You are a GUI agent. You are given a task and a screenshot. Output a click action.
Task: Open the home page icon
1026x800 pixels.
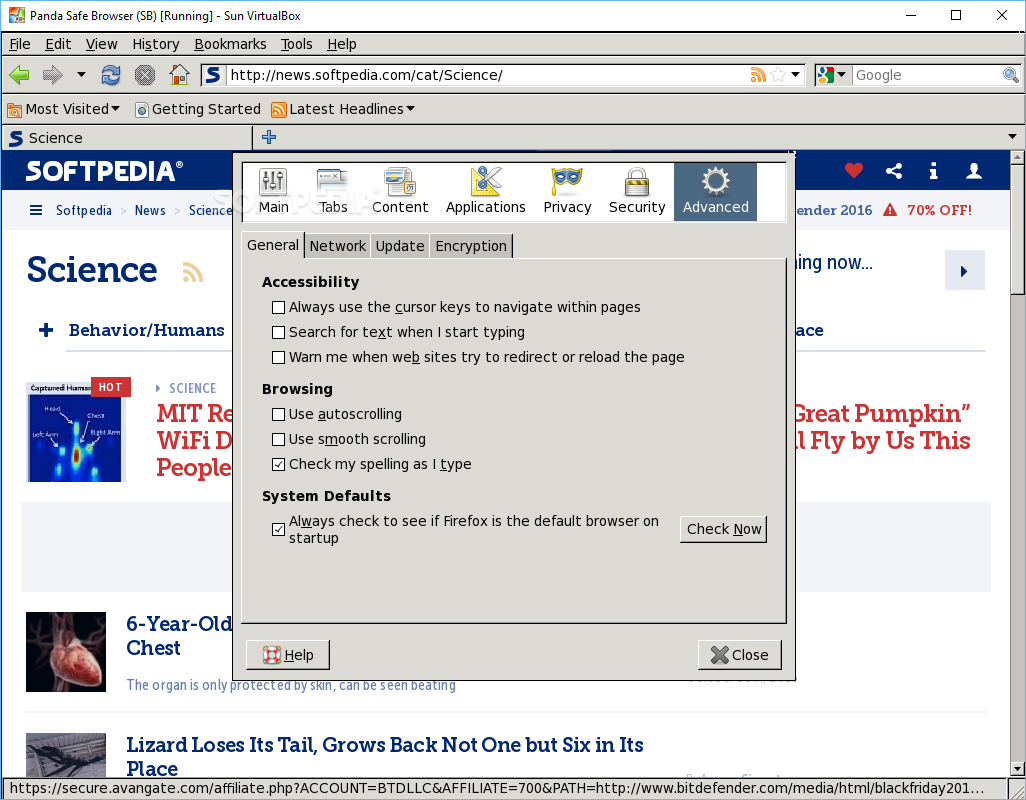(x=179, y=75)
